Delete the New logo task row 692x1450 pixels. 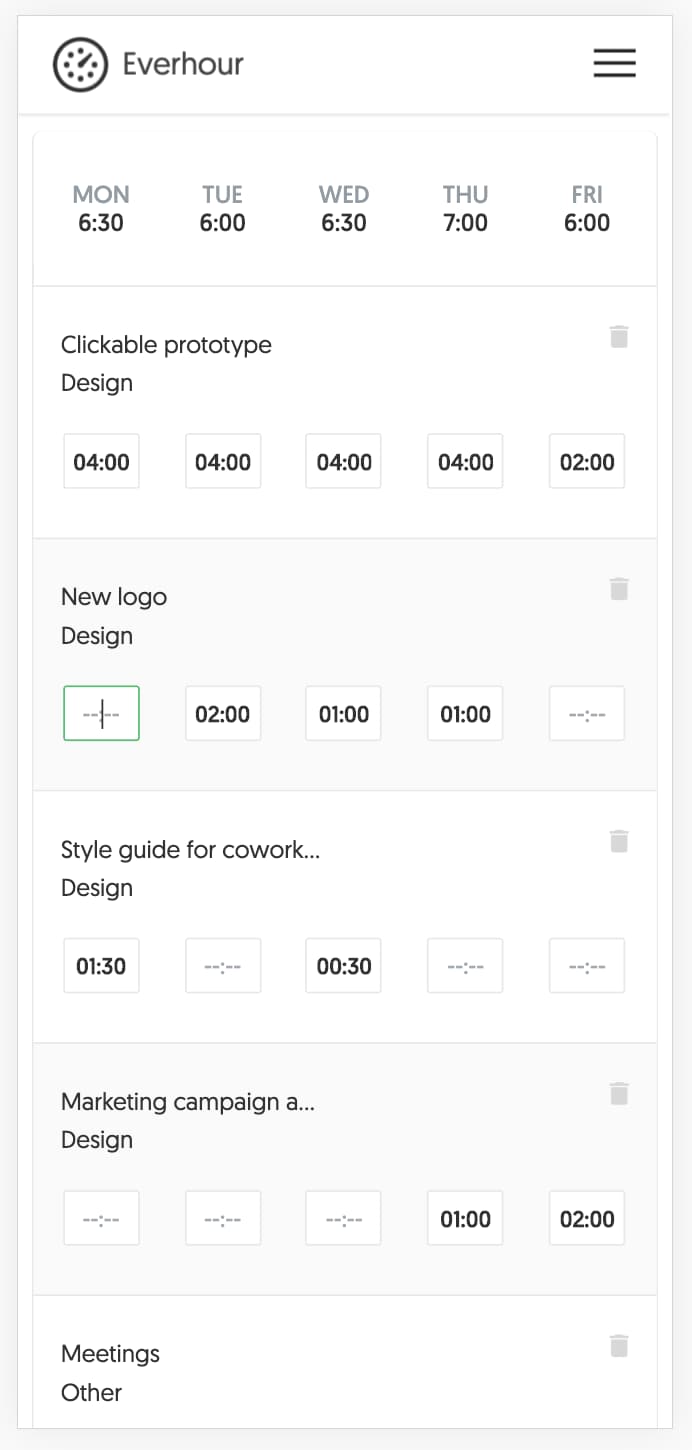(x=619, y=589)
